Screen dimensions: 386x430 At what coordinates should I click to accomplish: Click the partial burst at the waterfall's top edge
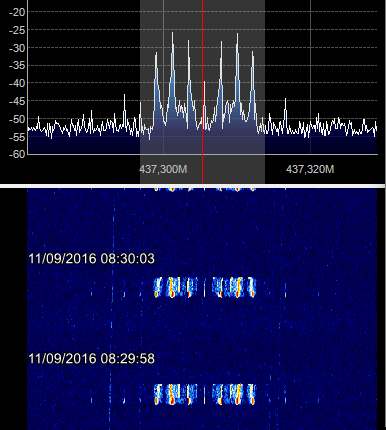(204, 189)
